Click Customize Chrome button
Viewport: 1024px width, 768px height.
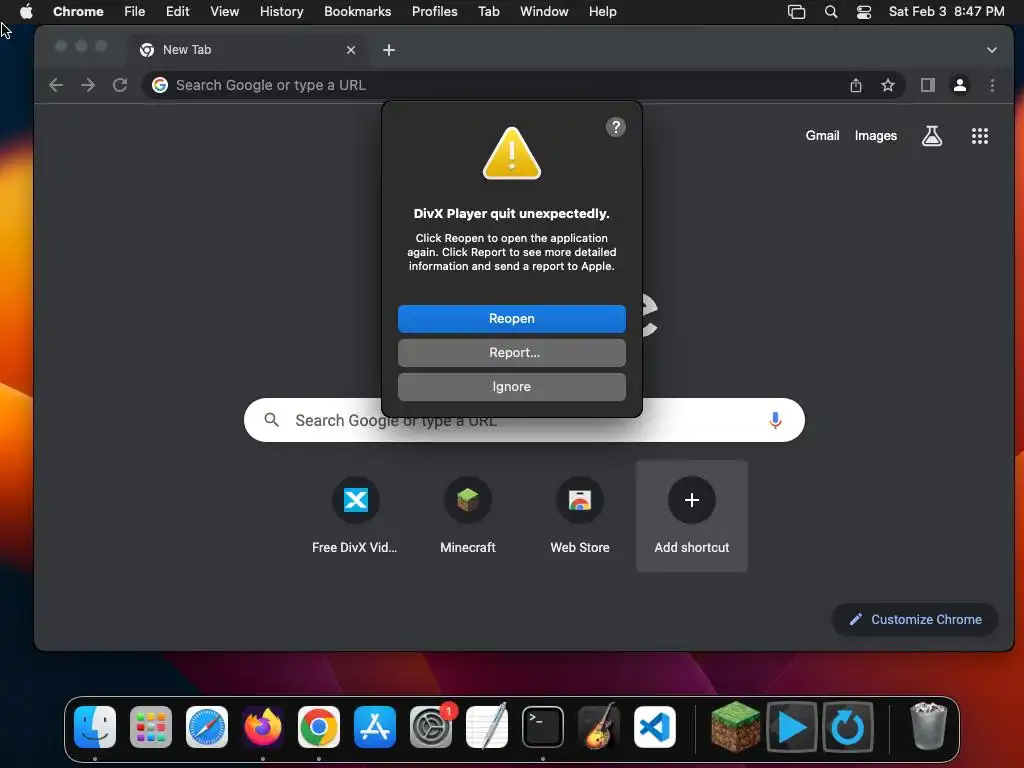coord(915,619)
